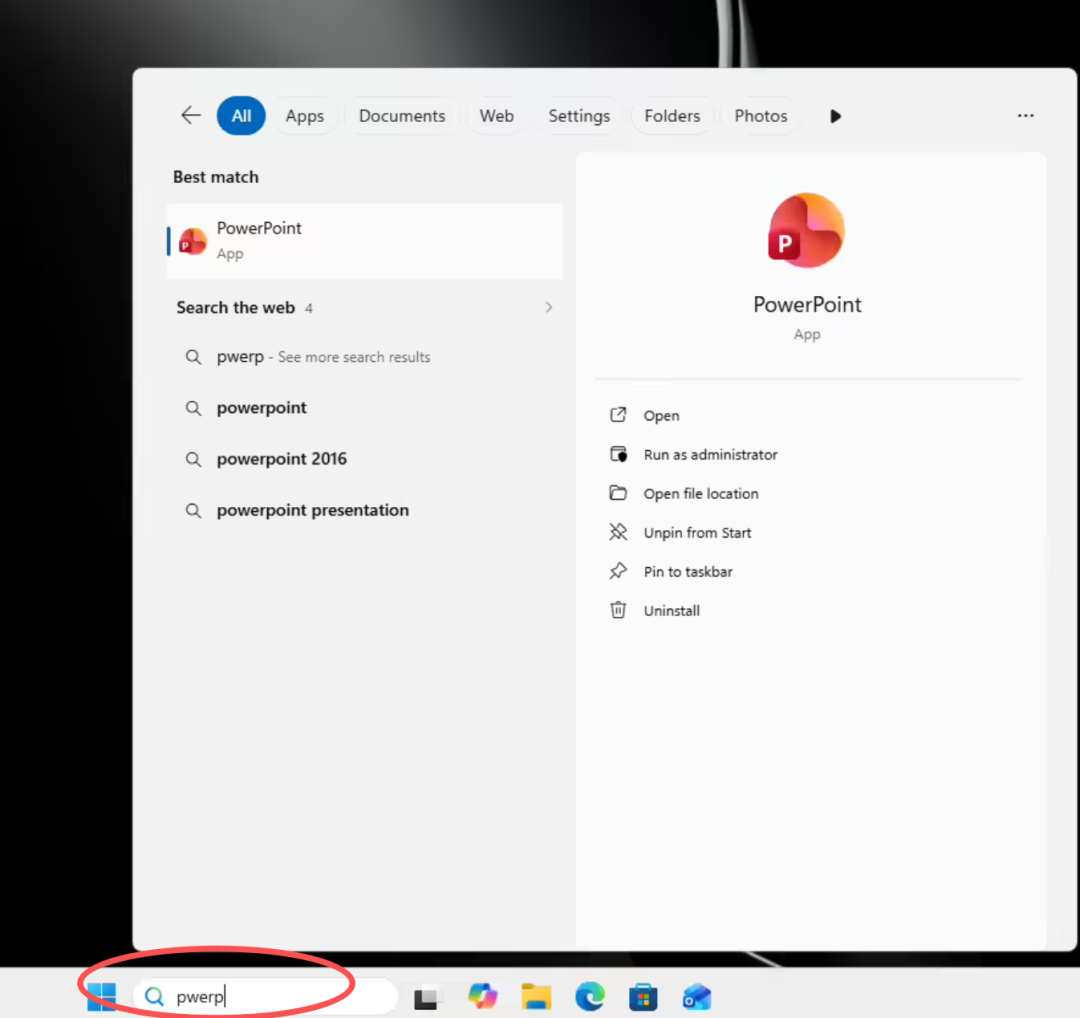The height and width of the screenshot is (1018, 1080).
Task: Click search icon beside 'powerpoint 2016'
Action: pyautogui.click(x=194, y=459)
